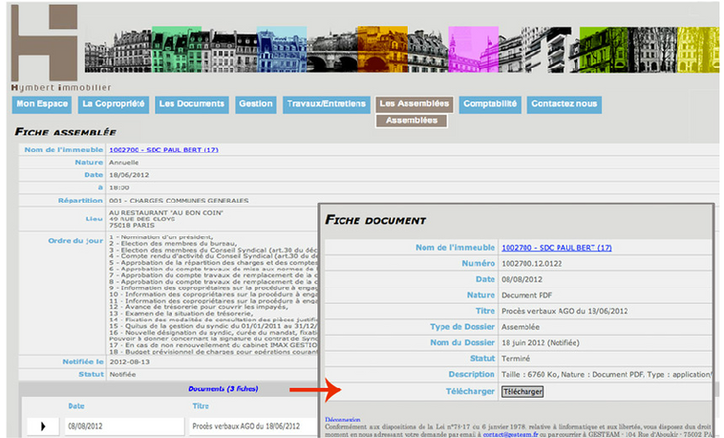724x438 pixels.
Task: Select 08/08/2012 date cell in documents list
Action: click(x=124, y=426)
